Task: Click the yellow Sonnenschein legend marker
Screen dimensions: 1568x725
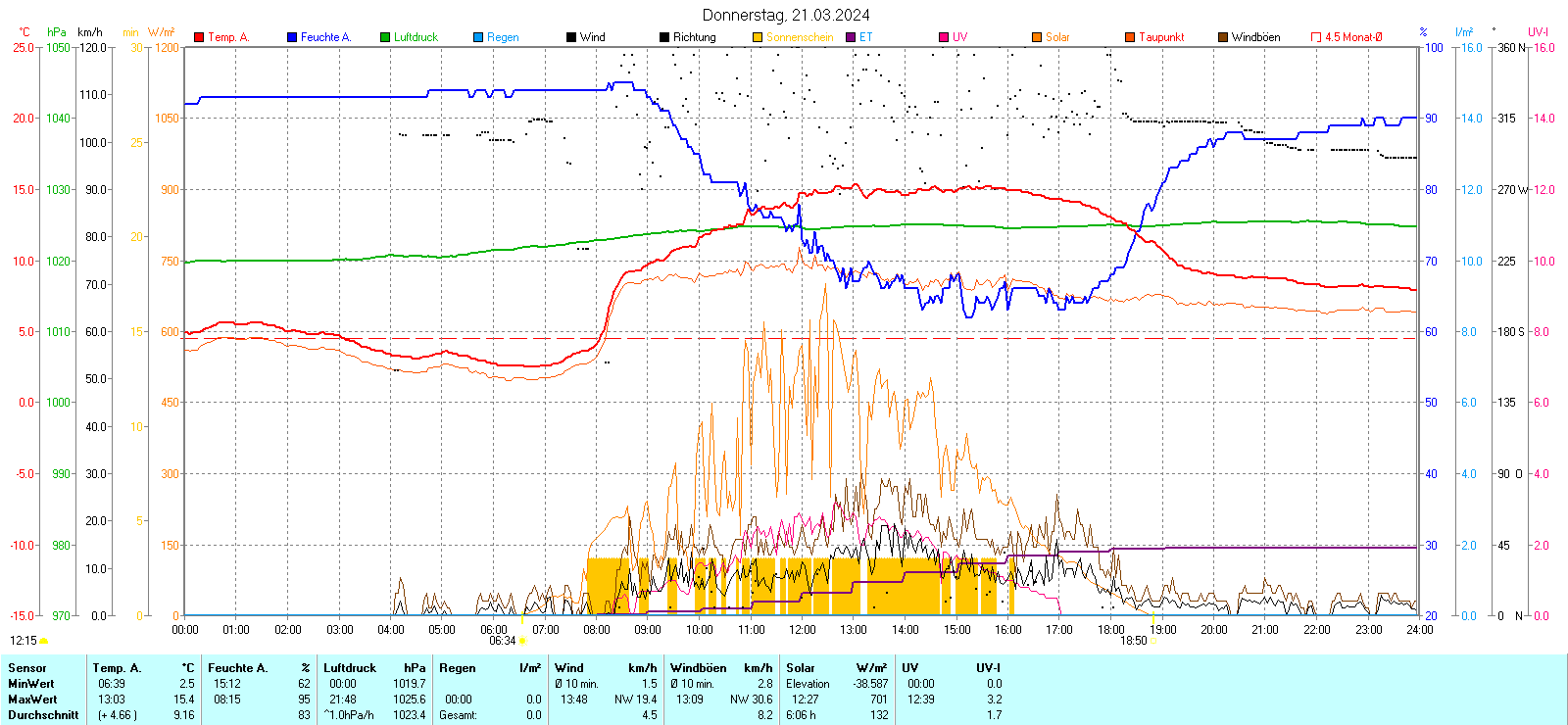Action: point(758,37)
